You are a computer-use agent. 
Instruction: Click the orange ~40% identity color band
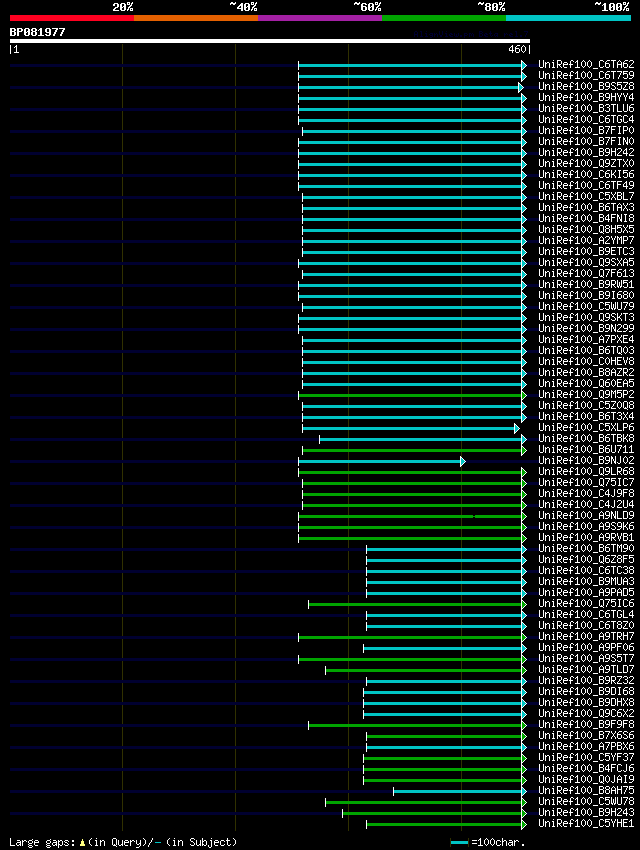196,18
